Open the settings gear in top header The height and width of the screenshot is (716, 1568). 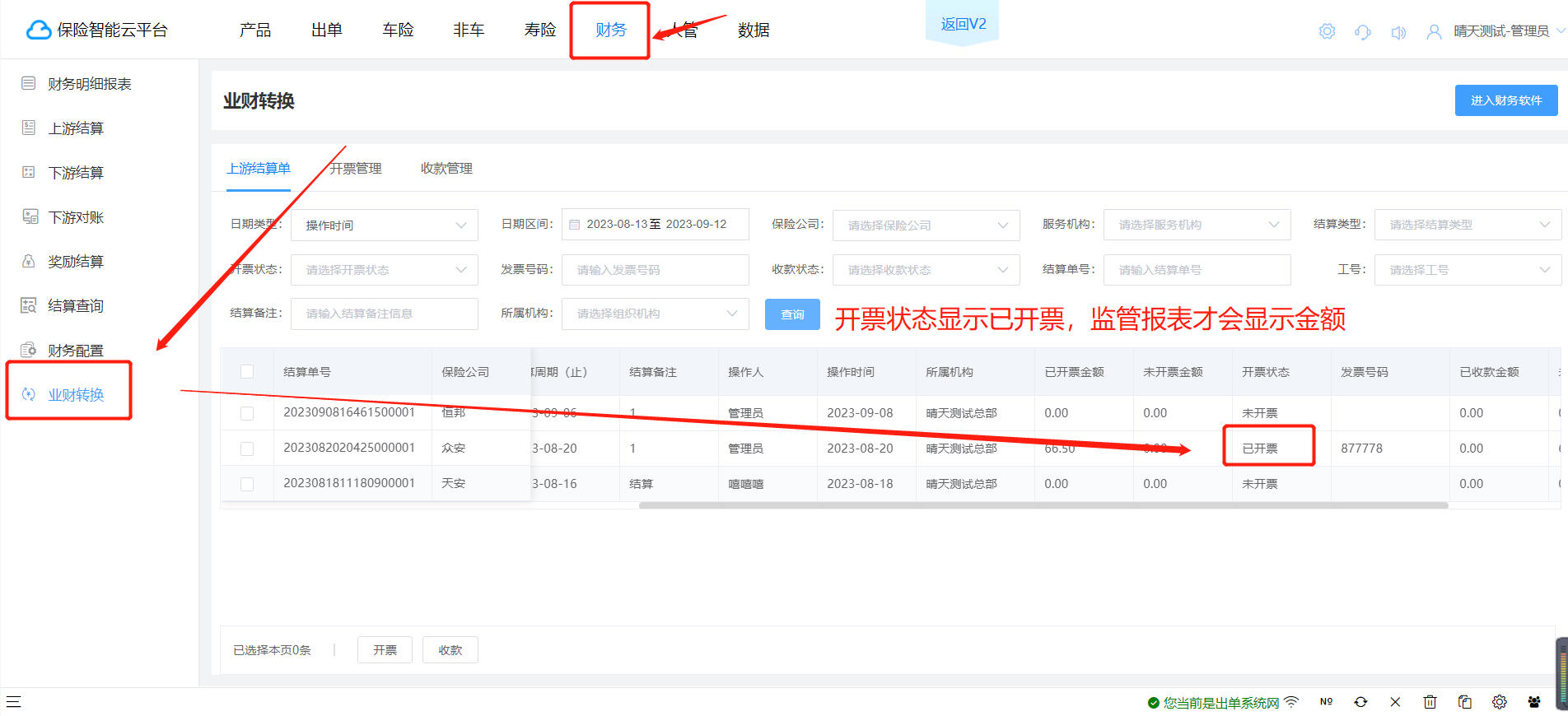(x=1327, y=31)
